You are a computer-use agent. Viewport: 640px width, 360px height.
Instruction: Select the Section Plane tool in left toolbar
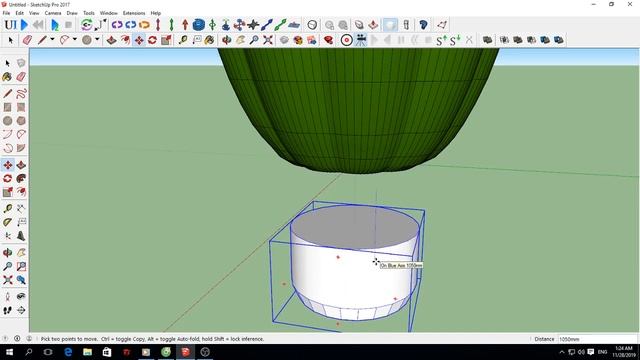pyautogui.click(x=21, y=310)
